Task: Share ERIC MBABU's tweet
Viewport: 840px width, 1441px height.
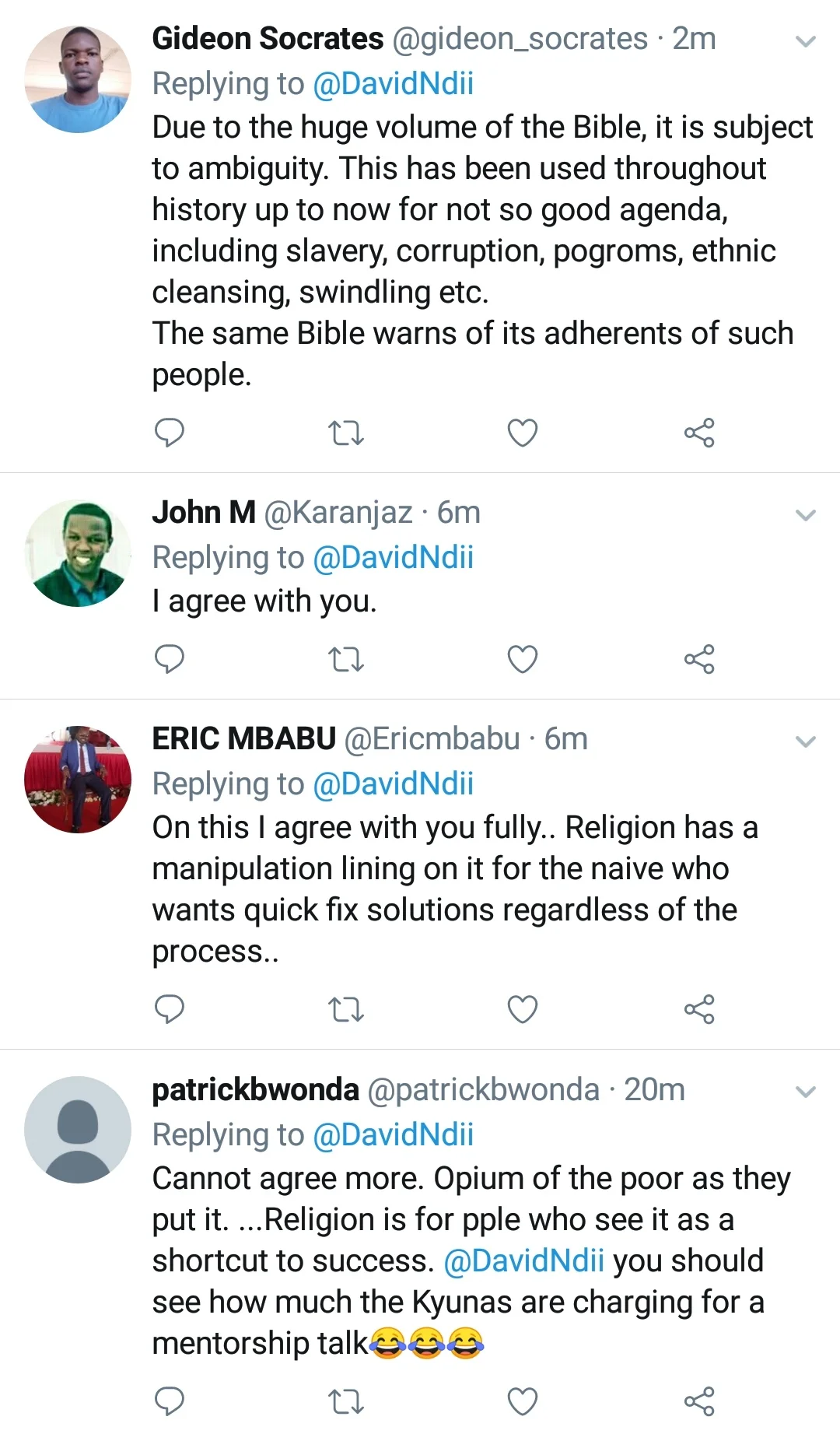Action: (699, 1009)
